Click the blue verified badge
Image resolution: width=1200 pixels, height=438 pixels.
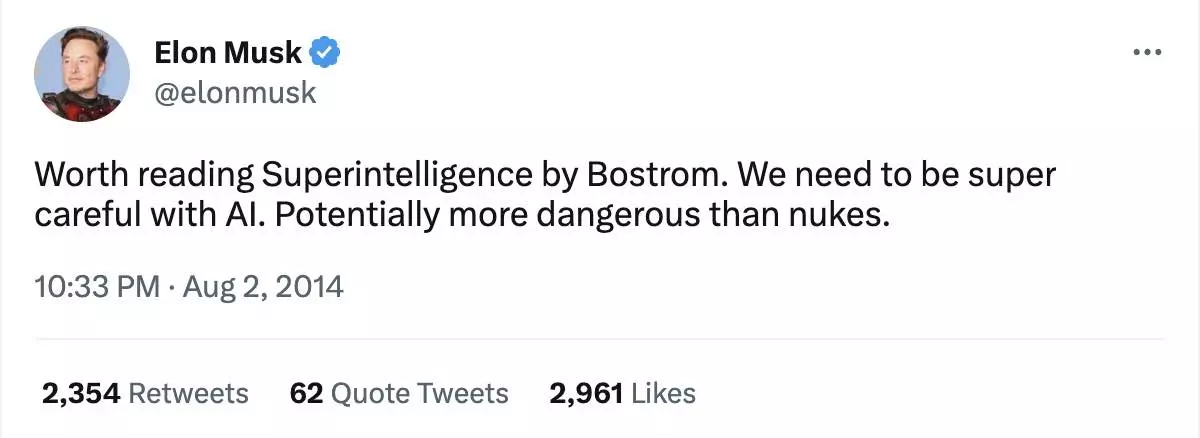click(327, 52)
